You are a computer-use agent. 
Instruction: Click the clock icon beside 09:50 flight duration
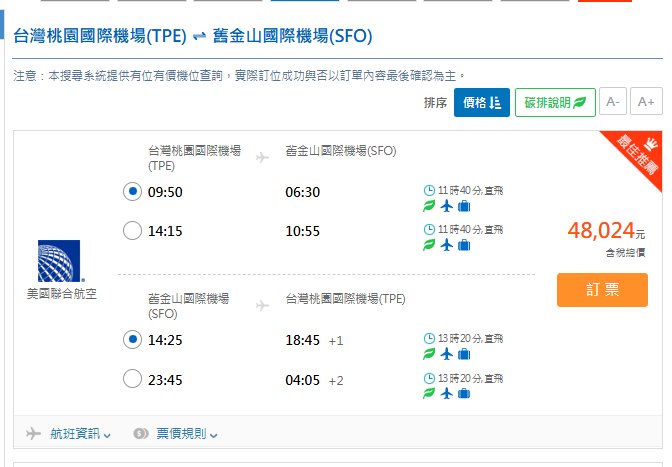[429, 190]
